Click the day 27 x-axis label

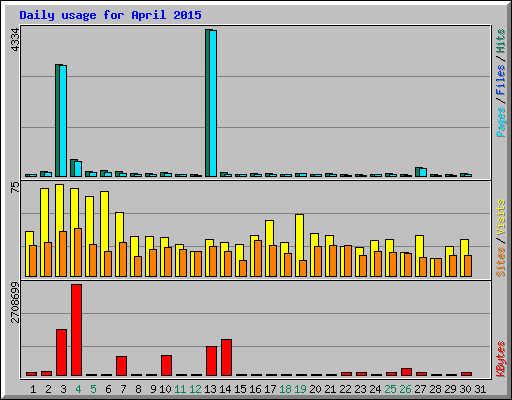[420, 389]
